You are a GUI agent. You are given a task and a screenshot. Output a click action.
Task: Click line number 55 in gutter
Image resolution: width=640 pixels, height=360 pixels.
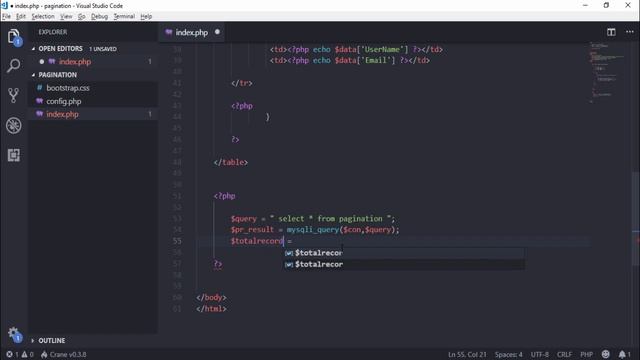pos(177,241)
